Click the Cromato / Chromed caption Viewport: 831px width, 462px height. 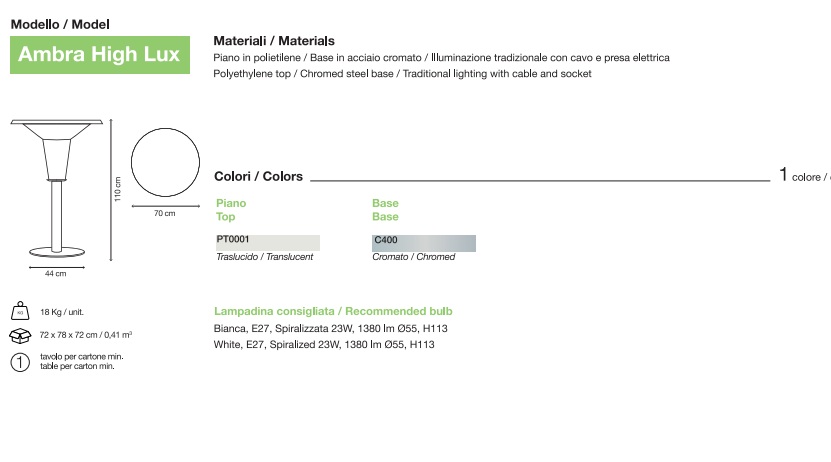click(413, 257)
